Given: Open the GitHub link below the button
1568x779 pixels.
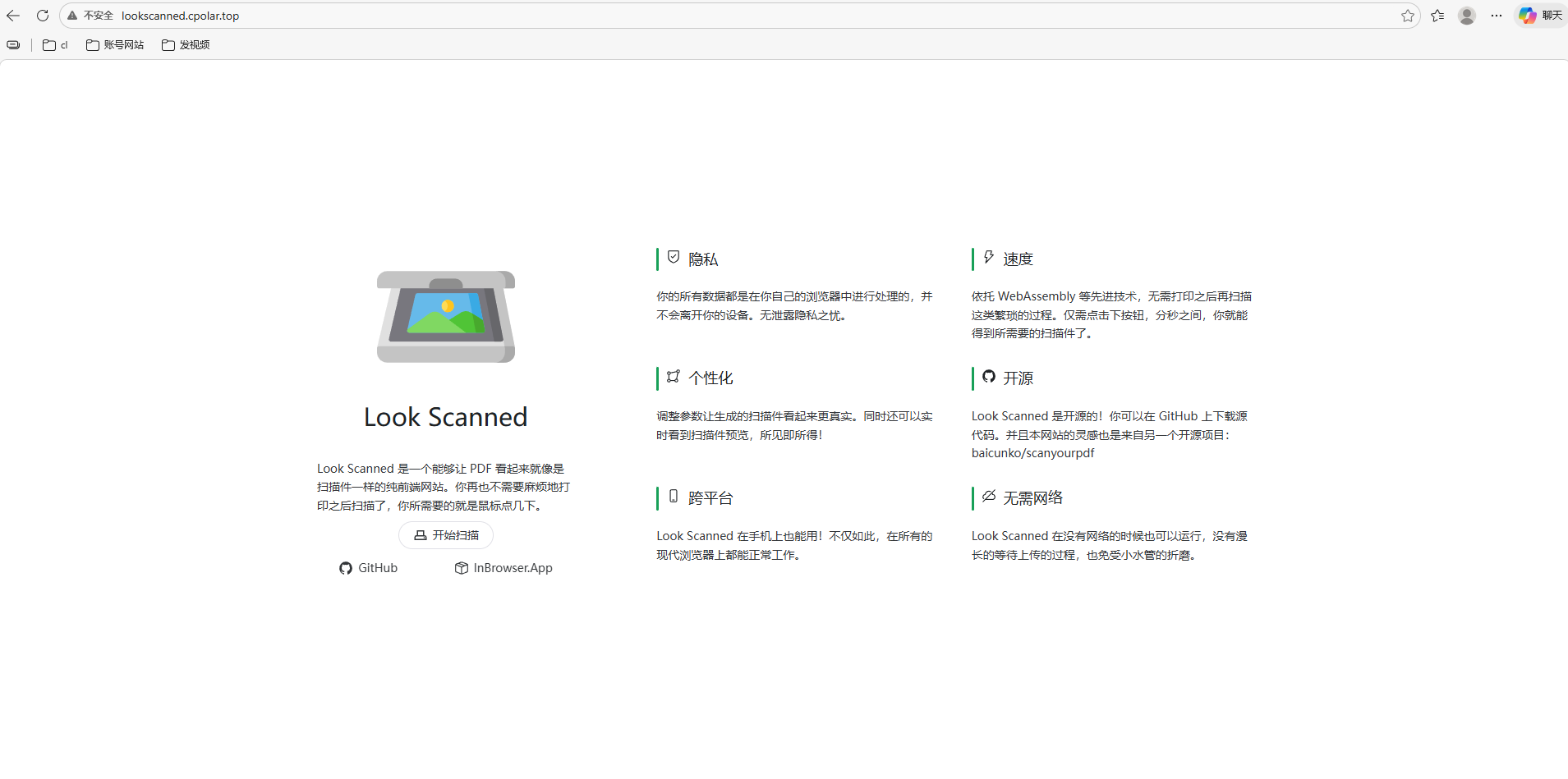Looking at the screenshot, I should 369,568.
